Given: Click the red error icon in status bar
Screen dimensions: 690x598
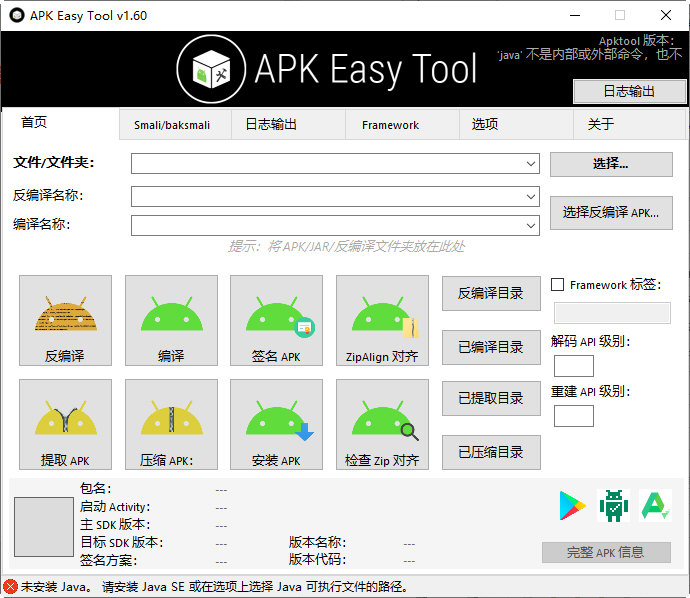Looking at the screenshot, I should pos(11,587).
